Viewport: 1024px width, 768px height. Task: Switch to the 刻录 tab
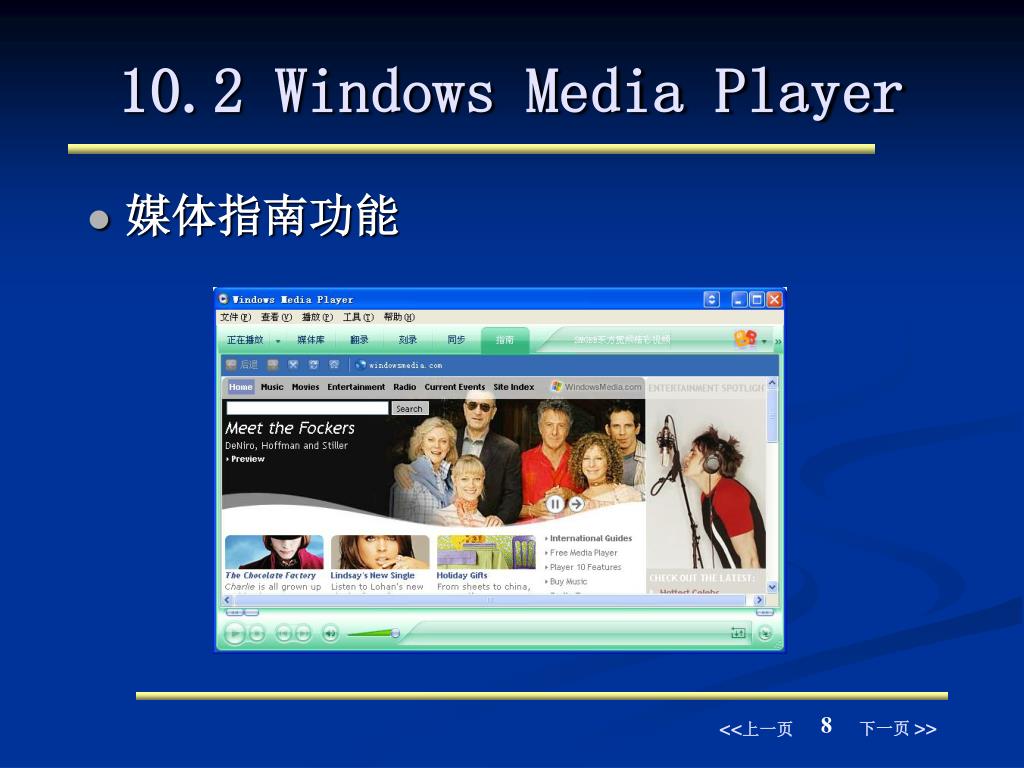[408, 340]
